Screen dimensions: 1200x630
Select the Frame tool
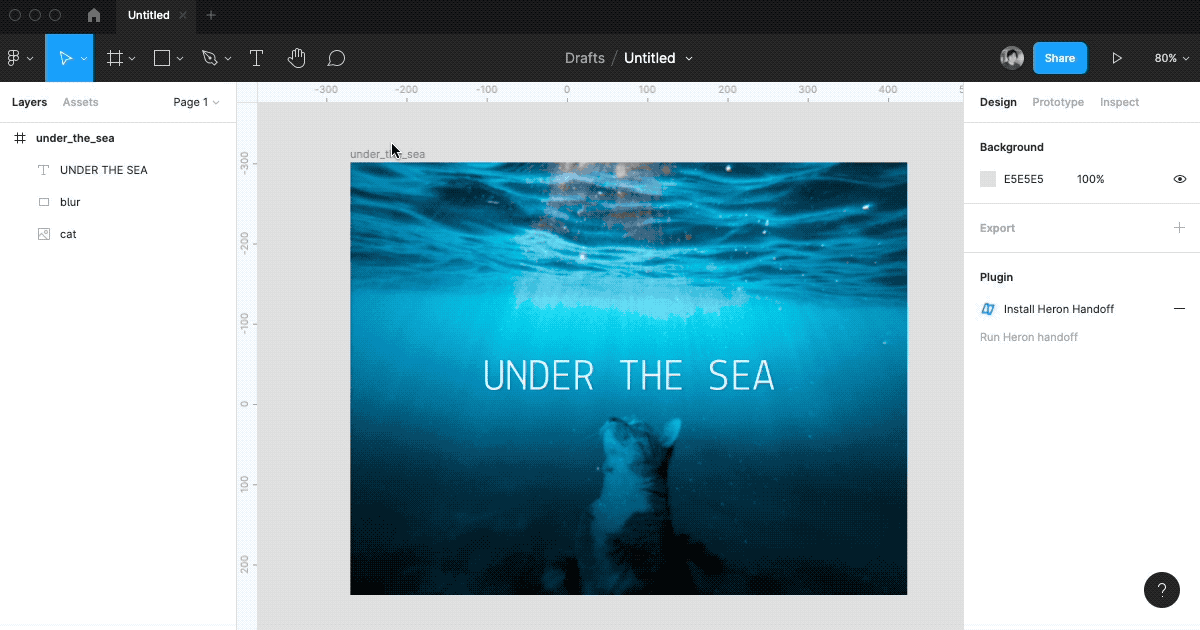[115, 58]
